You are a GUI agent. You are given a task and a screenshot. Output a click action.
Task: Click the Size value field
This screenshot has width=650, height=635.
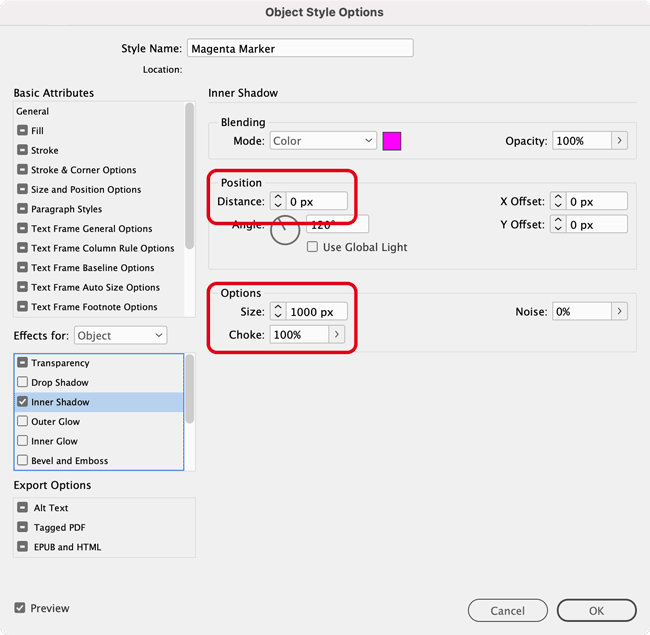coord(317,312)
